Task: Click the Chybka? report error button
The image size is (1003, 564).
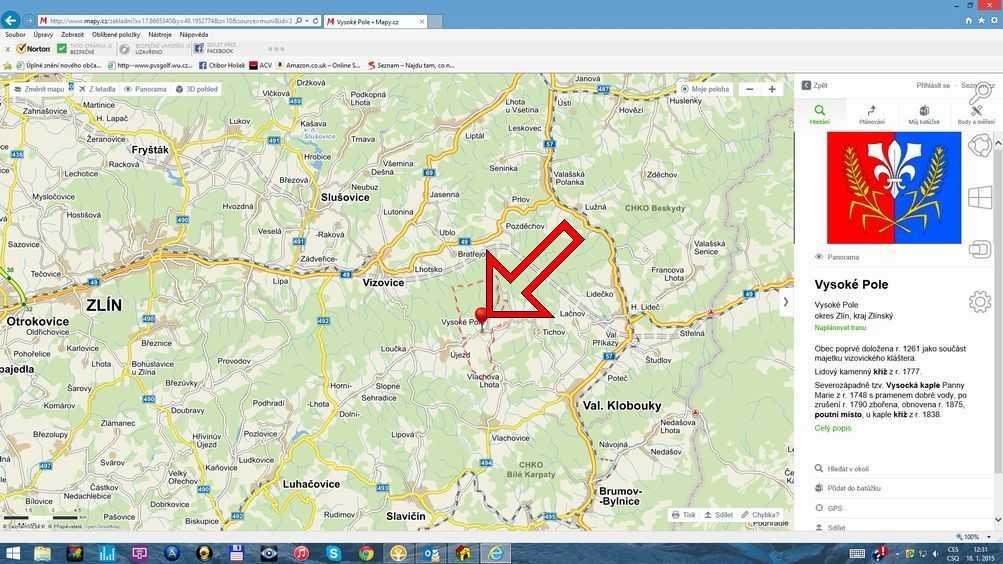Action: pos(760,515)
